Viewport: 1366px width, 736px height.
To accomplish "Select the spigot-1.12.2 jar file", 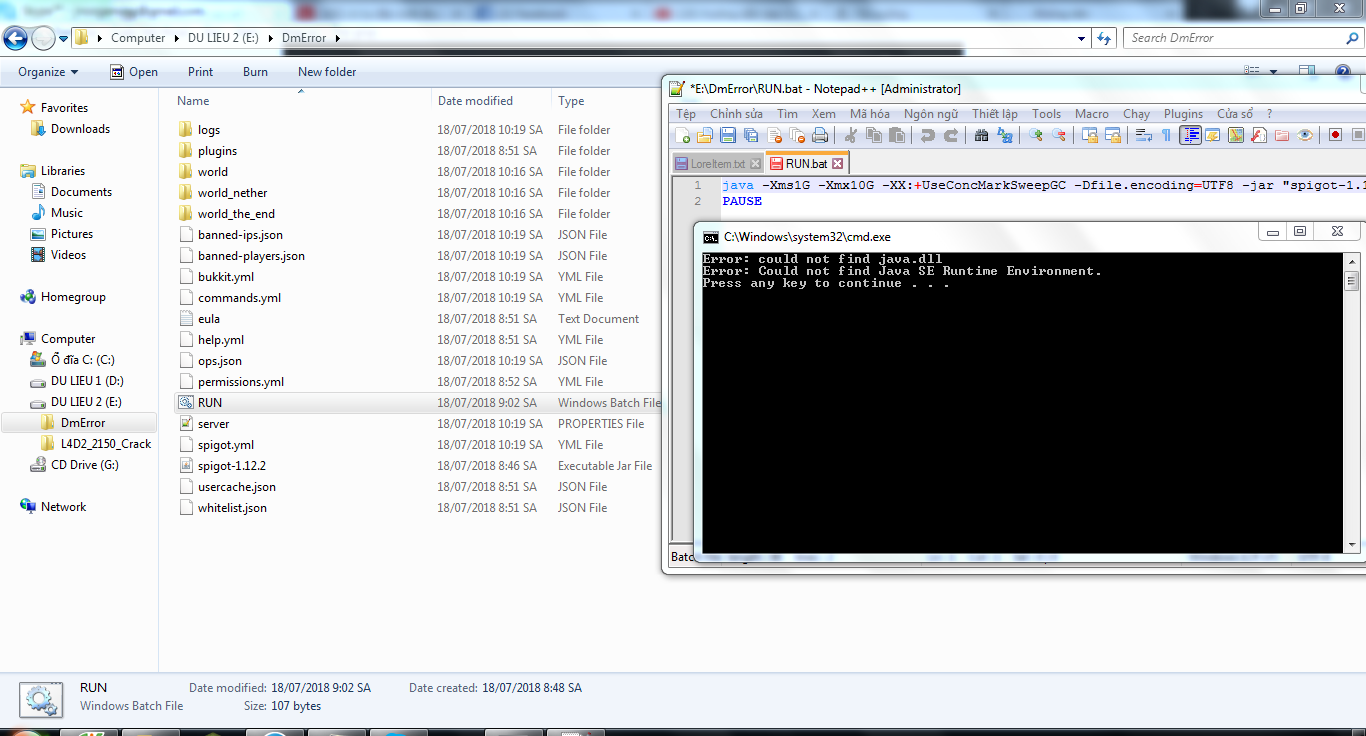I will click(x=231, y=466).
